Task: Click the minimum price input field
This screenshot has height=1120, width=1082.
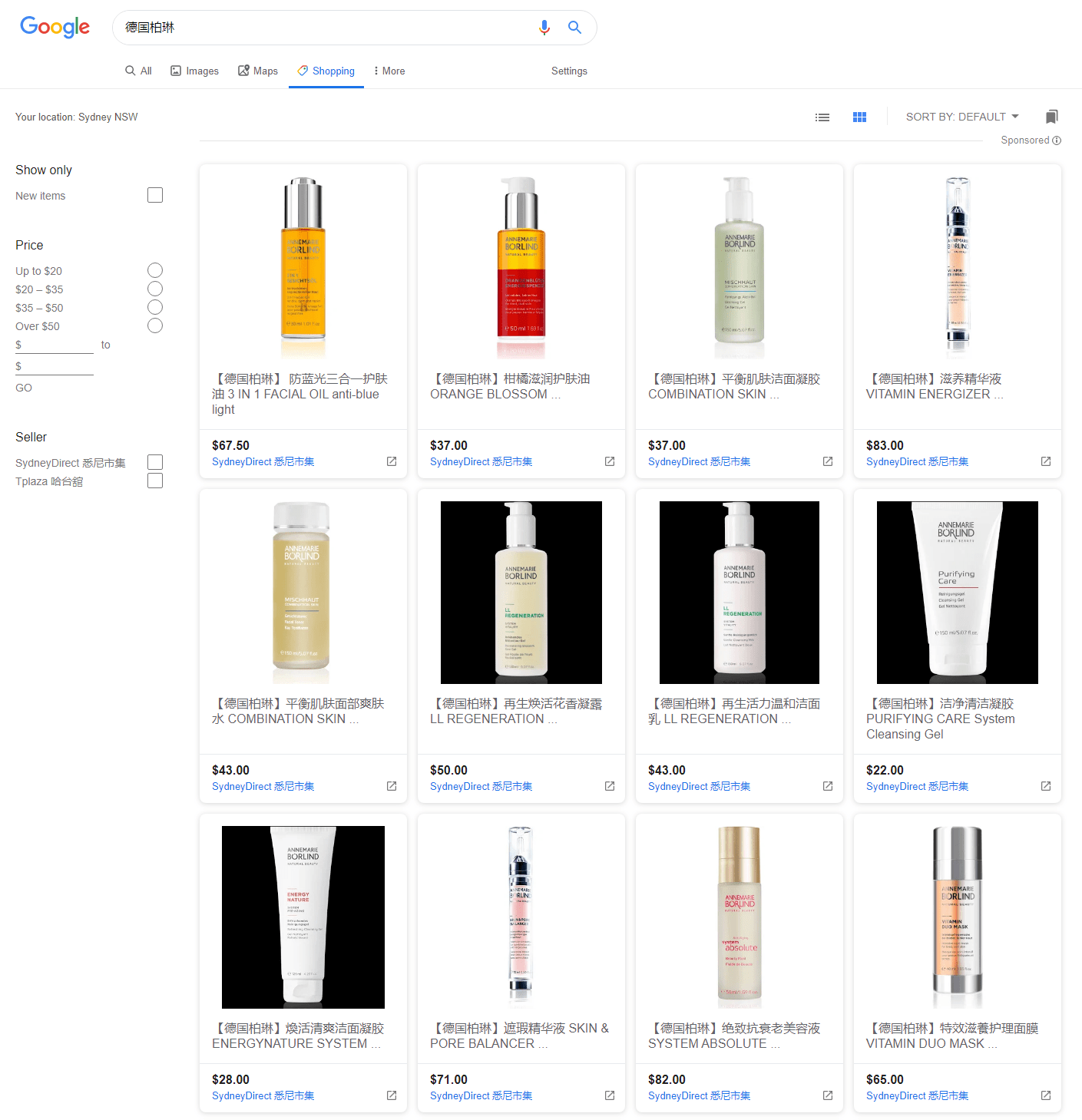Action: (54, 345)
